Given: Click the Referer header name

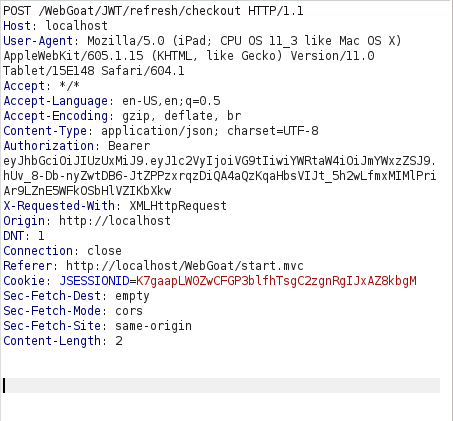Looking at the screenshot, I should point(28,266).
